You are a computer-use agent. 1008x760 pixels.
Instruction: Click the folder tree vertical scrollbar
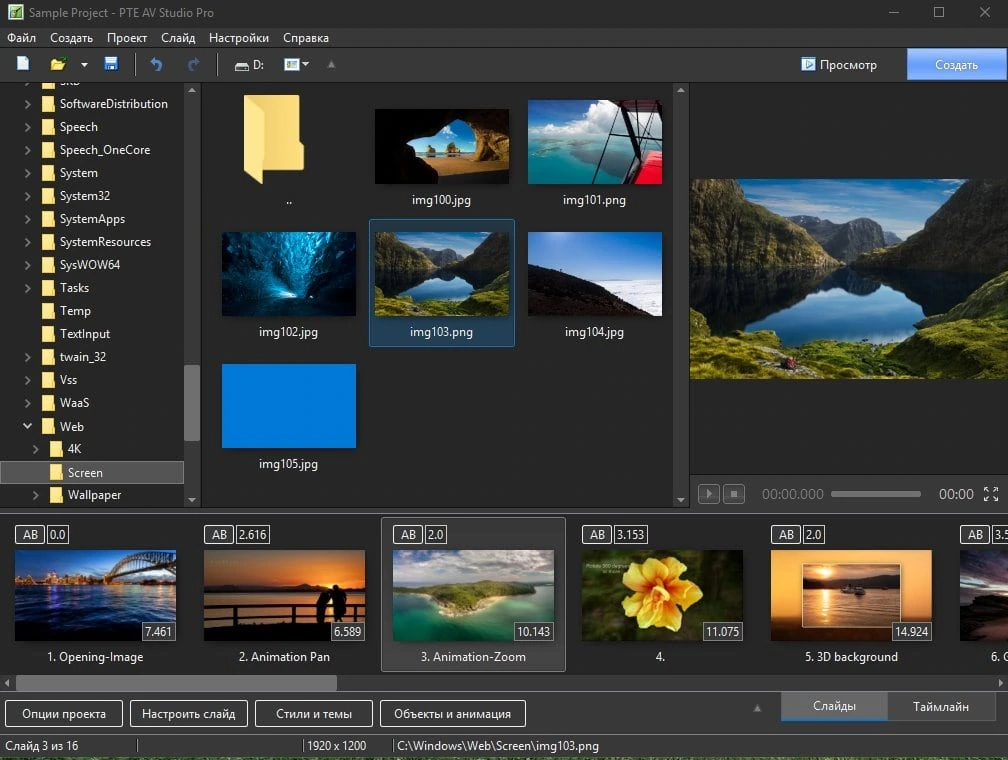pos(192,403)
